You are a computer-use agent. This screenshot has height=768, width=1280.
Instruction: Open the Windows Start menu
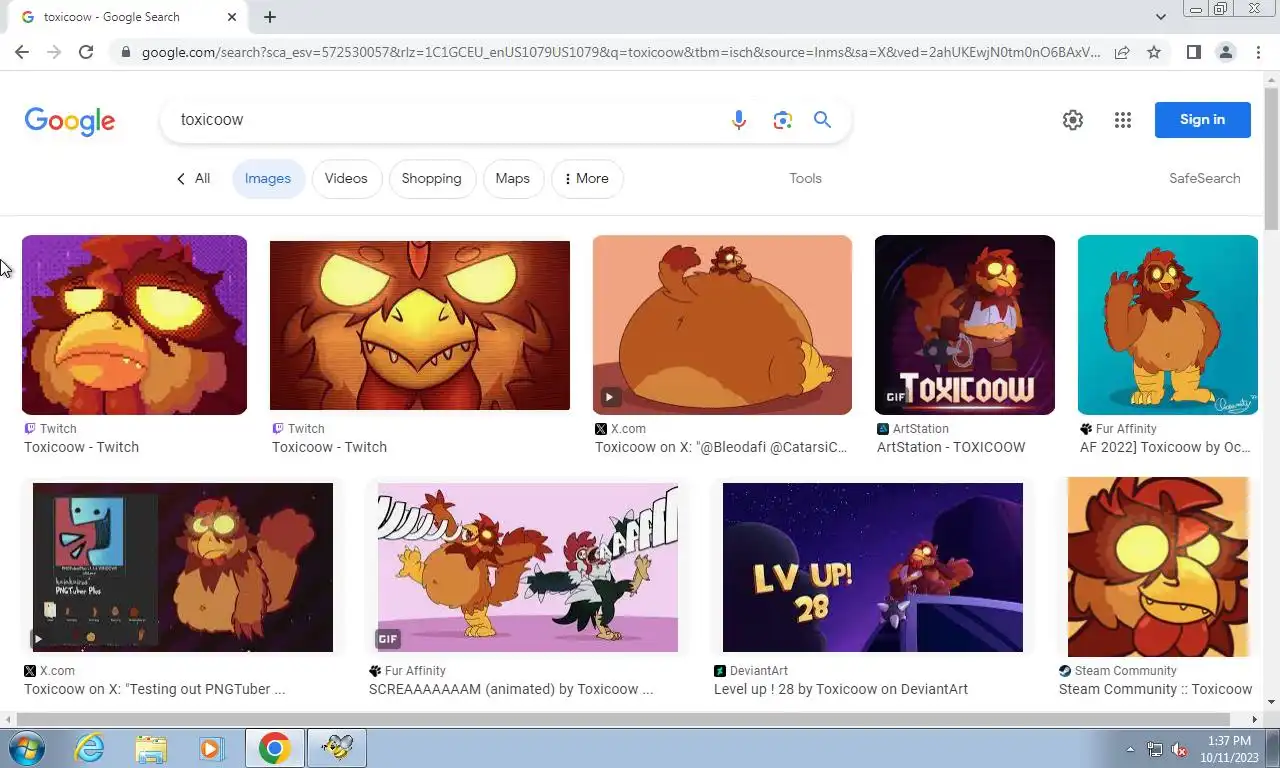pyautogui.click(x=28, y=748)
